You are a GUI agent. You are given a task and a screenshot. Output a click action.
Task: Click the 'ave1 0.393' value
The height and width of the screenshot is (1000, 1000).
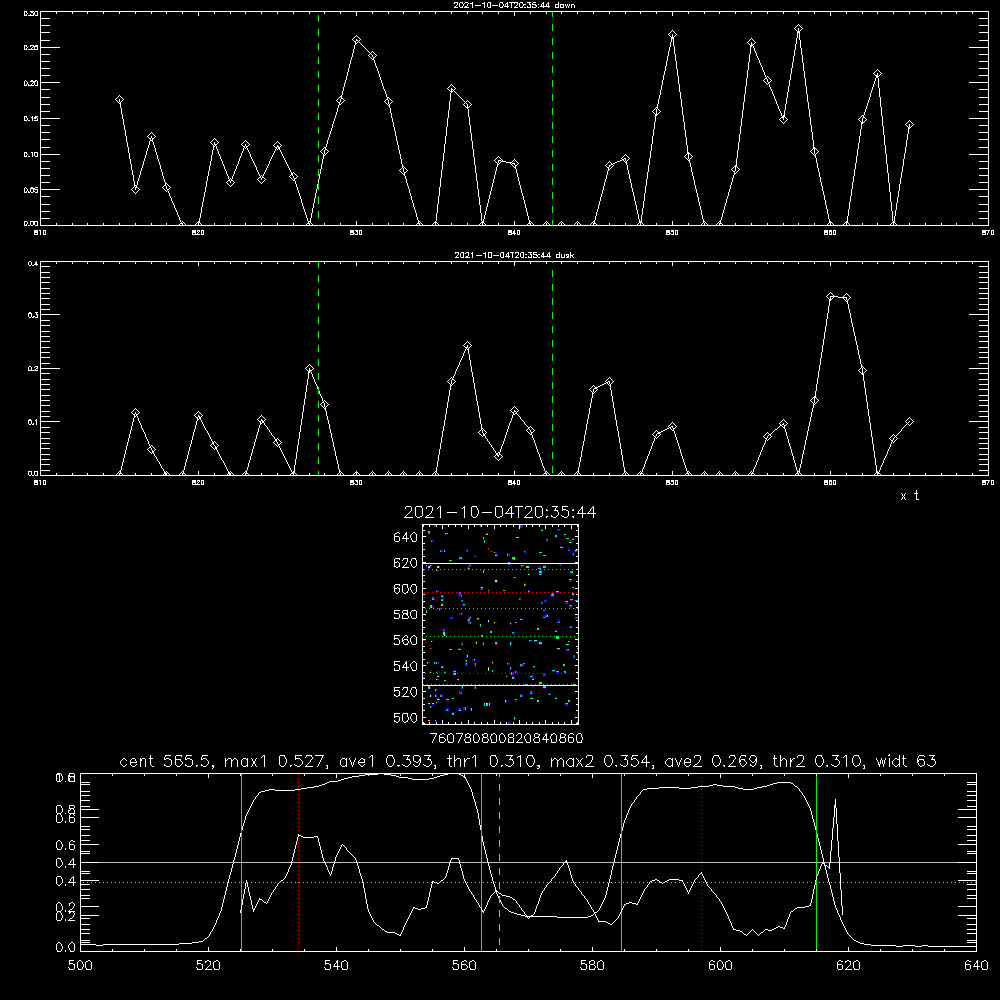388,761
